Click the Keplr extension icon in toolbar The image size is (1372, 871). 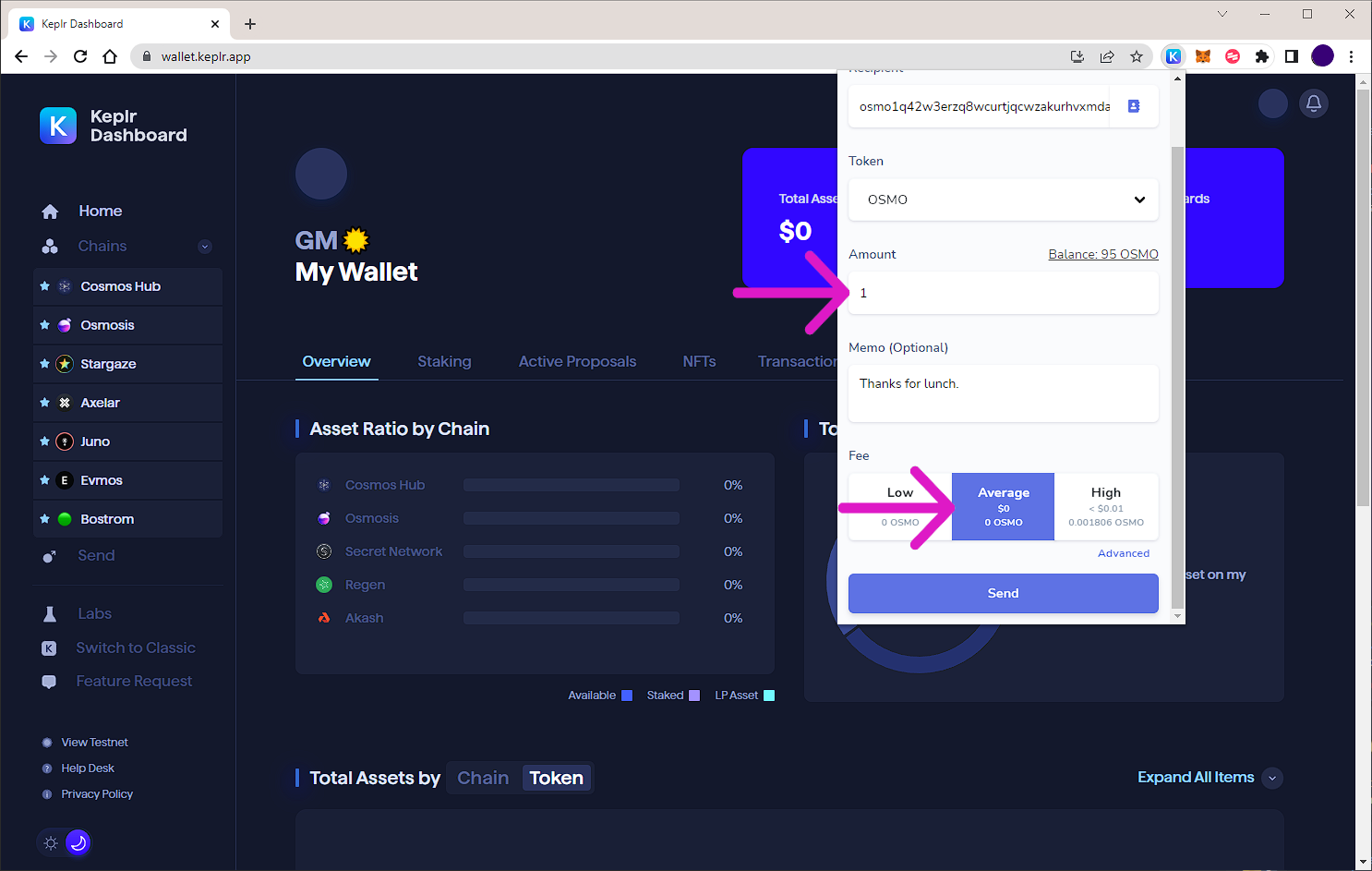pyautogui.click(x=1173, y=56)
